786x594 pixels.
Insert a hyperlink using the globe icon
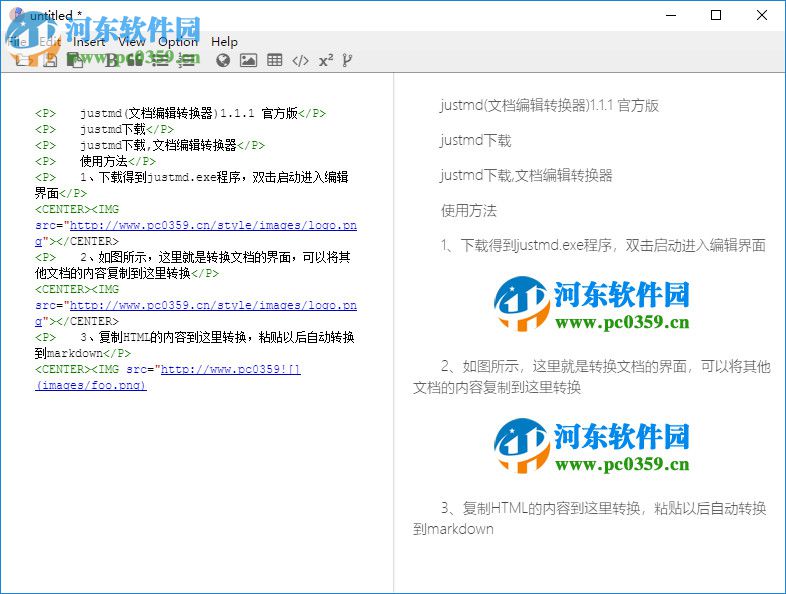[x=223, y=61]
